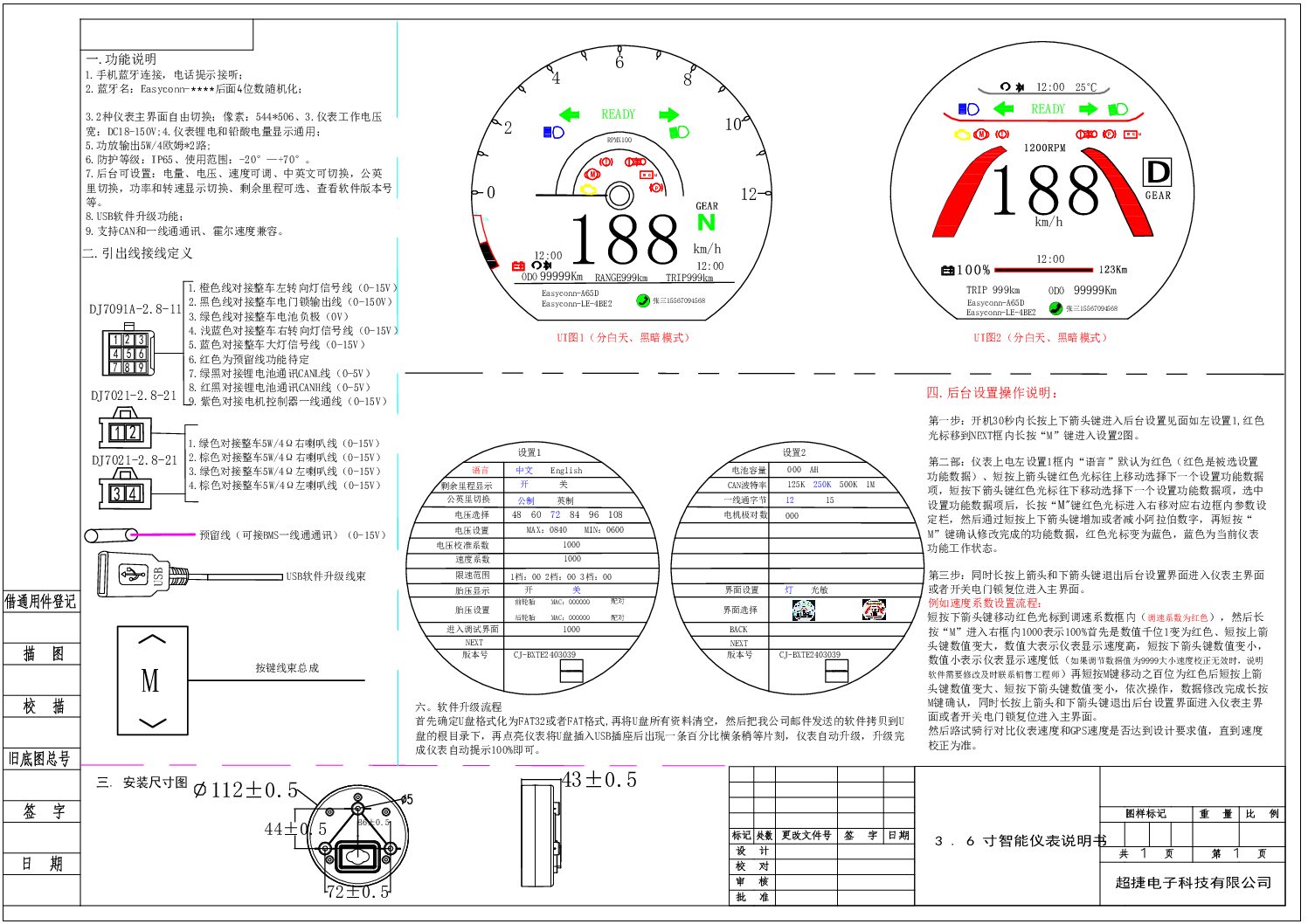The image size is (1308, 924).
Task: Select NEXT in the 设置1 panel
Action: (474, 642)
